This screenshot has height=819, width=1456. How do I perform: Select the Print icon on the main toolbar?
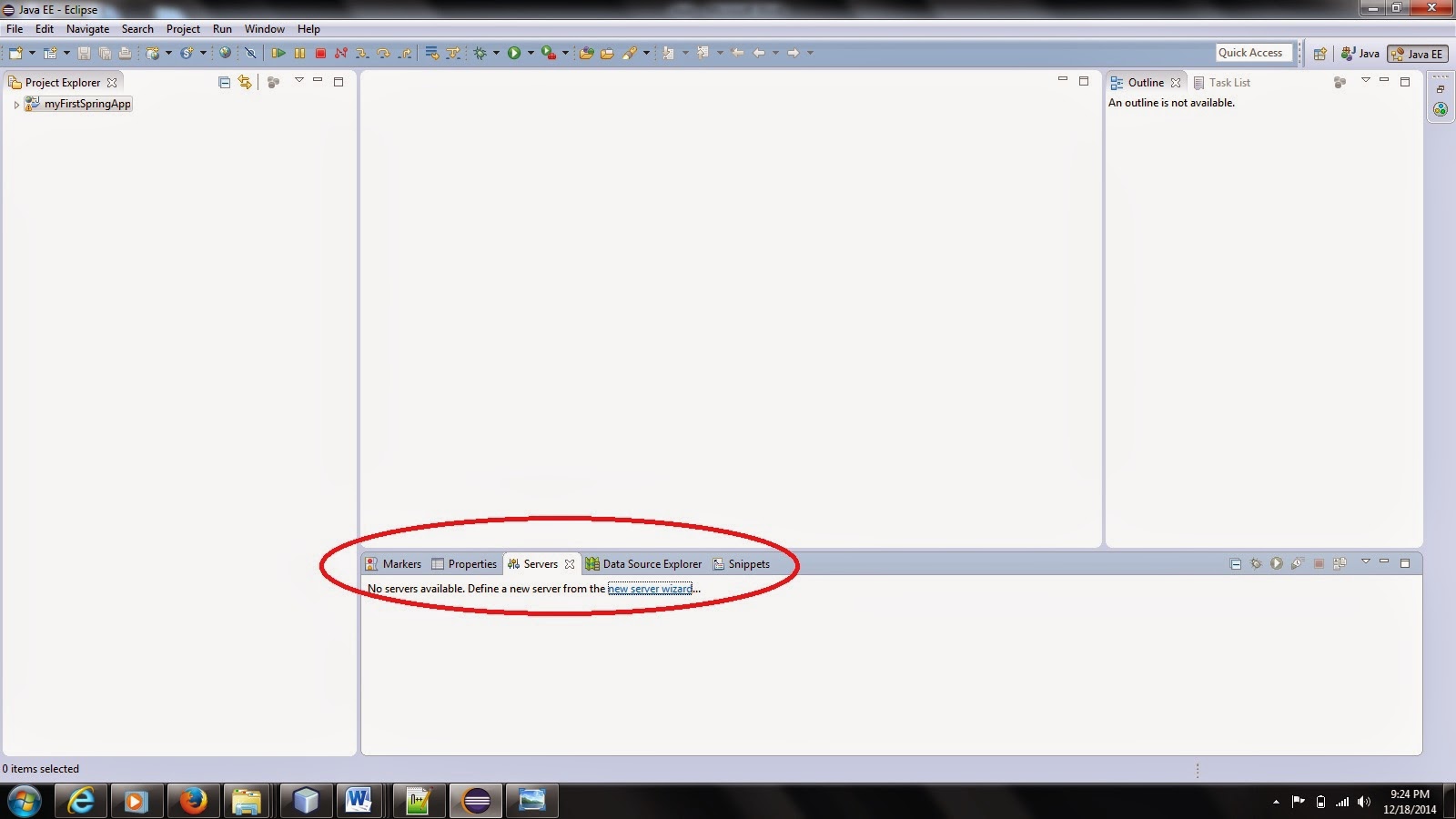click(124, 52)
